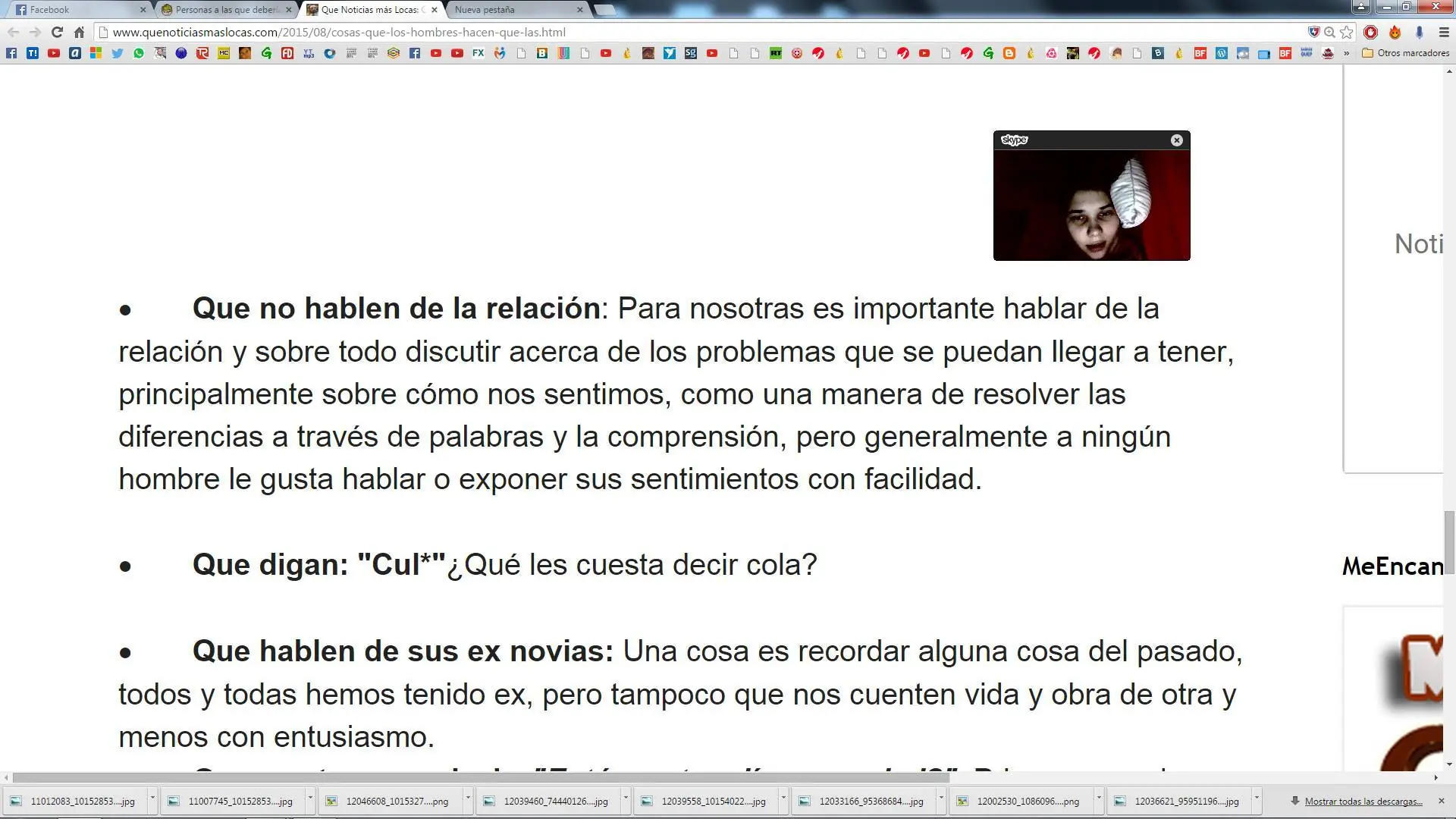Click the Skype video call thumbnail
This screenshot has height=819, width=1456.
1091,205
